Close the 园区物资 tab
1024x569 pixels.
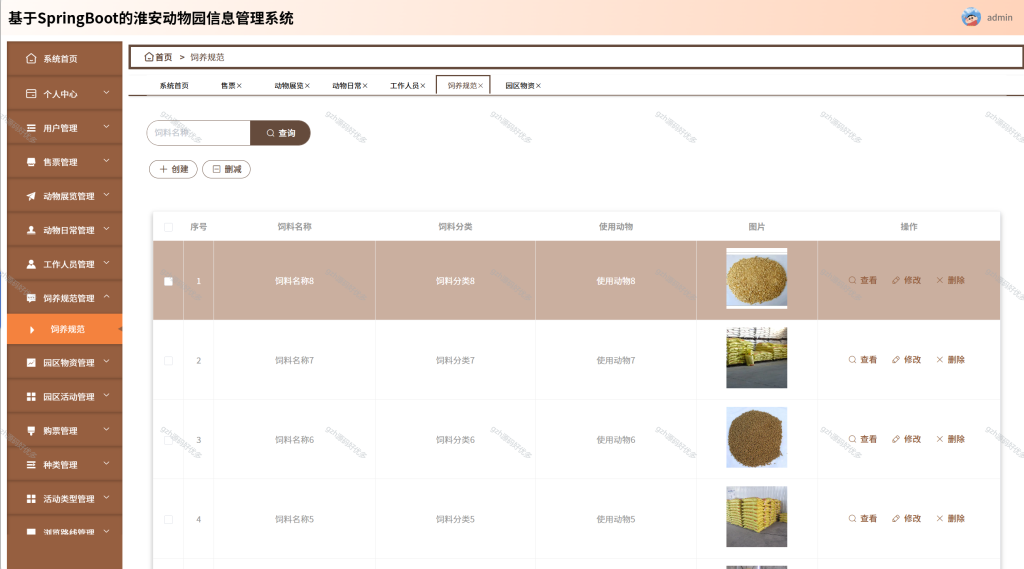538,86
